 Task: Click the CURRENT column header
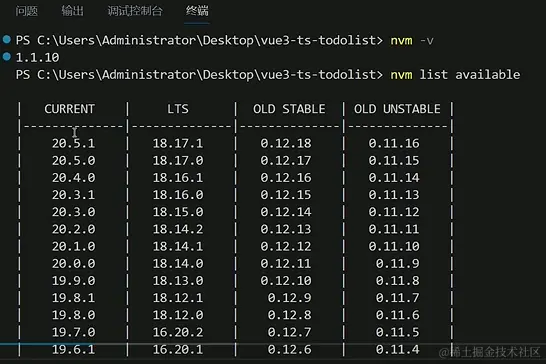pyautogui.click(x=69, y=109)
